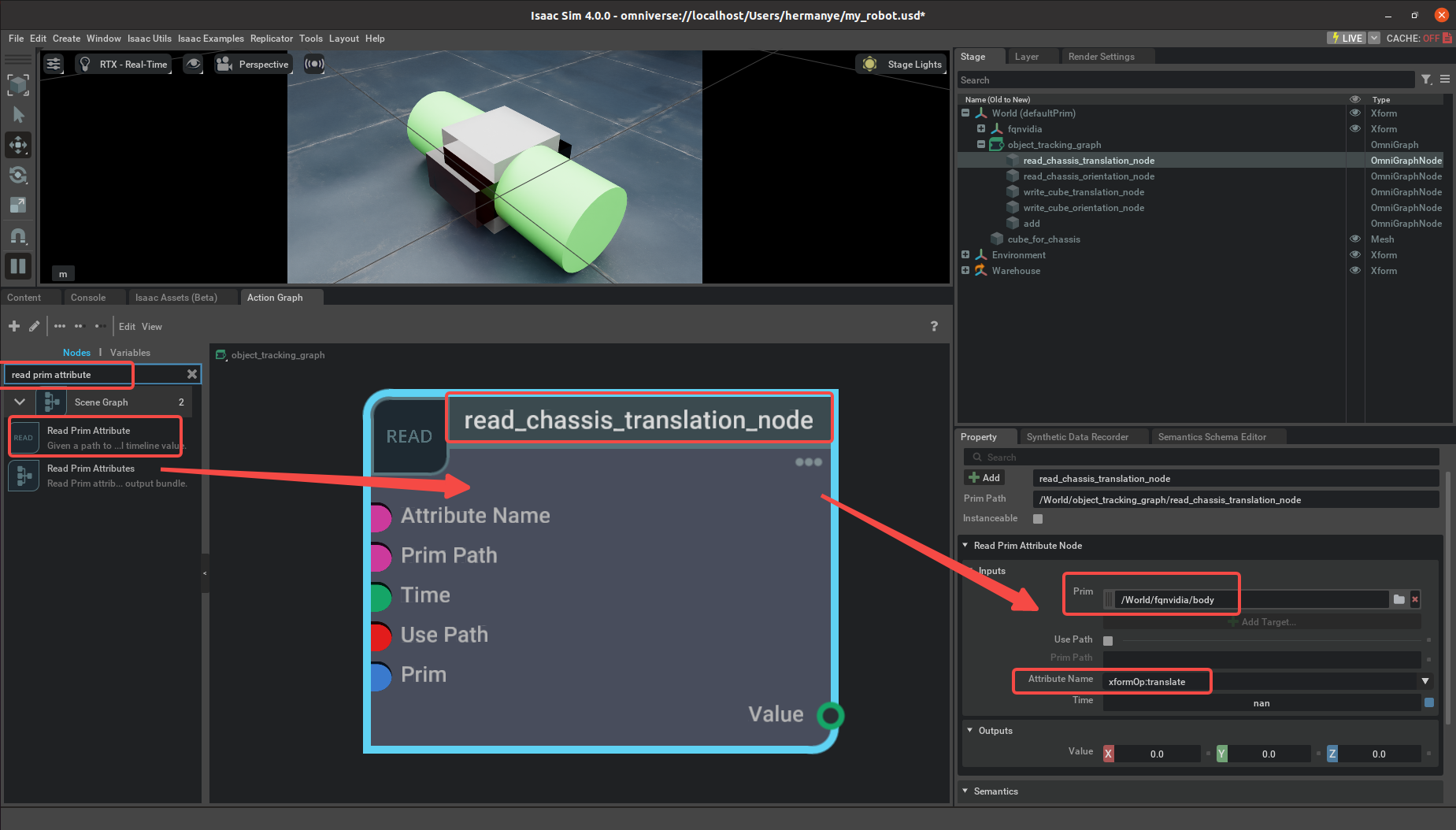Screen dimensions: 1456x830
Task: Click the plus icon in Action Graph toolbar
Action: point(14,326)
